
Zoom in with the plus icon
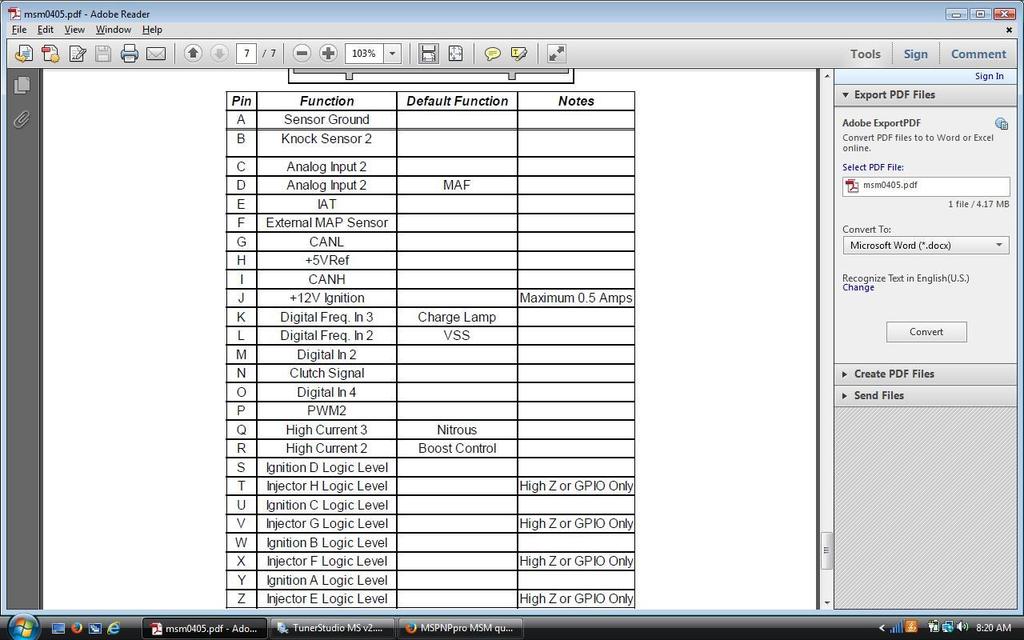pyautogui.click(x=328, y=53)
